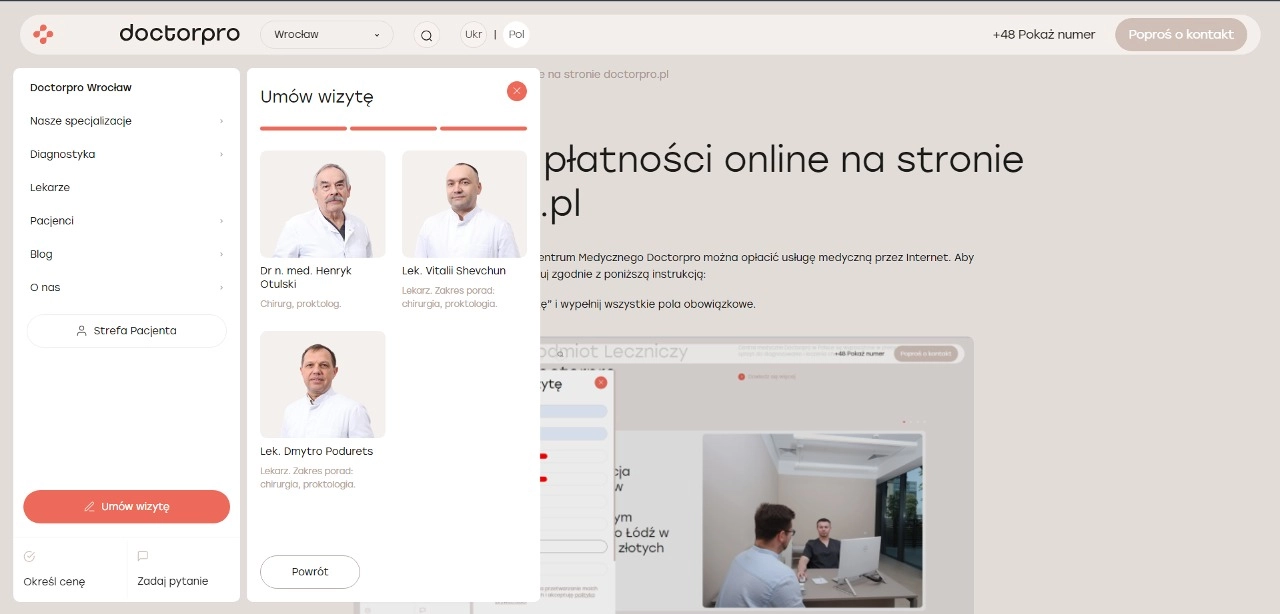Open the search magnifier icon

[x=427, y=35]
